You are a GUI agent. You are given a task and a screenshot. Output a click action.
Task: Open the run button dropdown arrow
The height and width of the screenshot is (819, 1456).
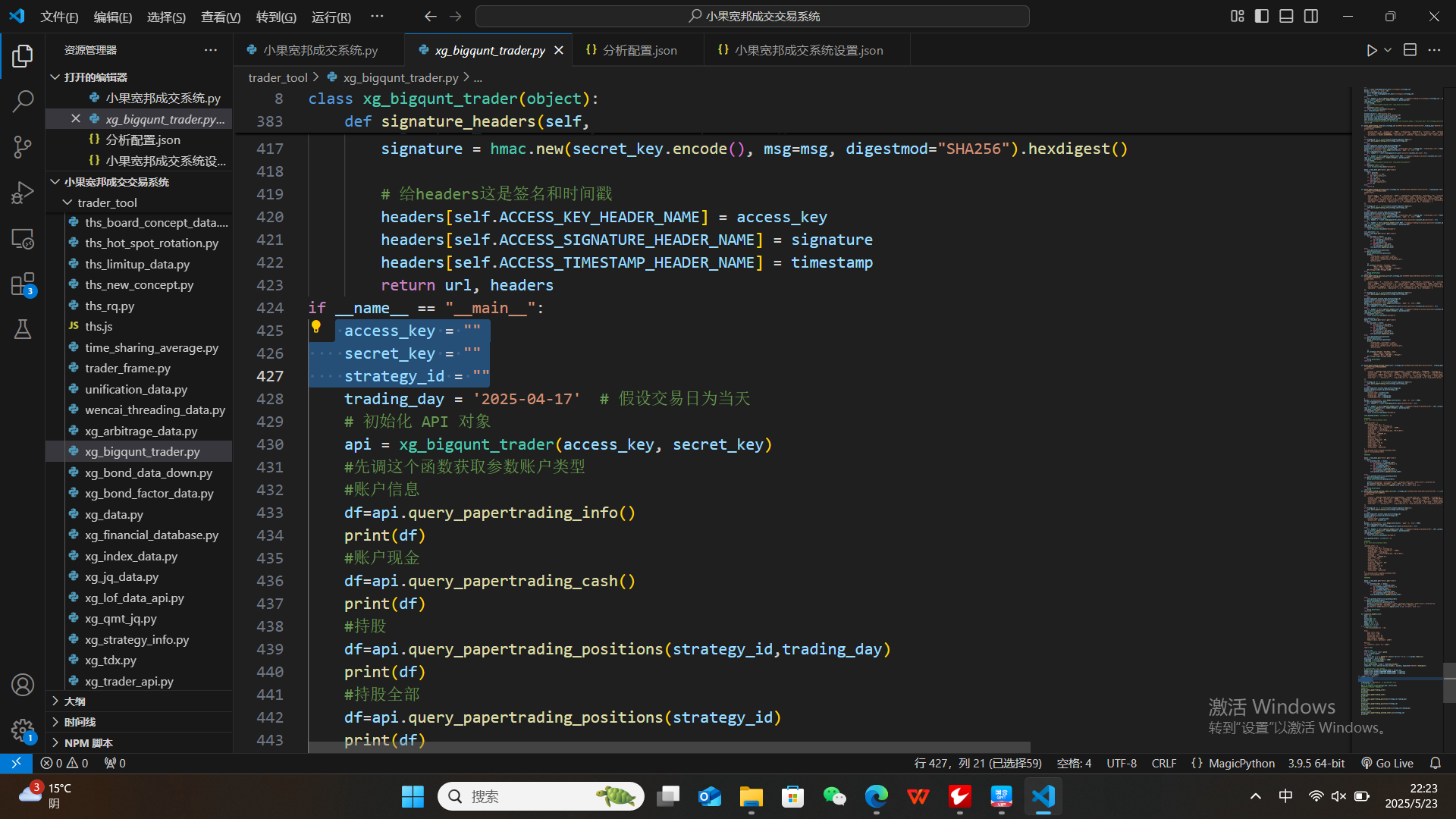tap(1388, 50)
